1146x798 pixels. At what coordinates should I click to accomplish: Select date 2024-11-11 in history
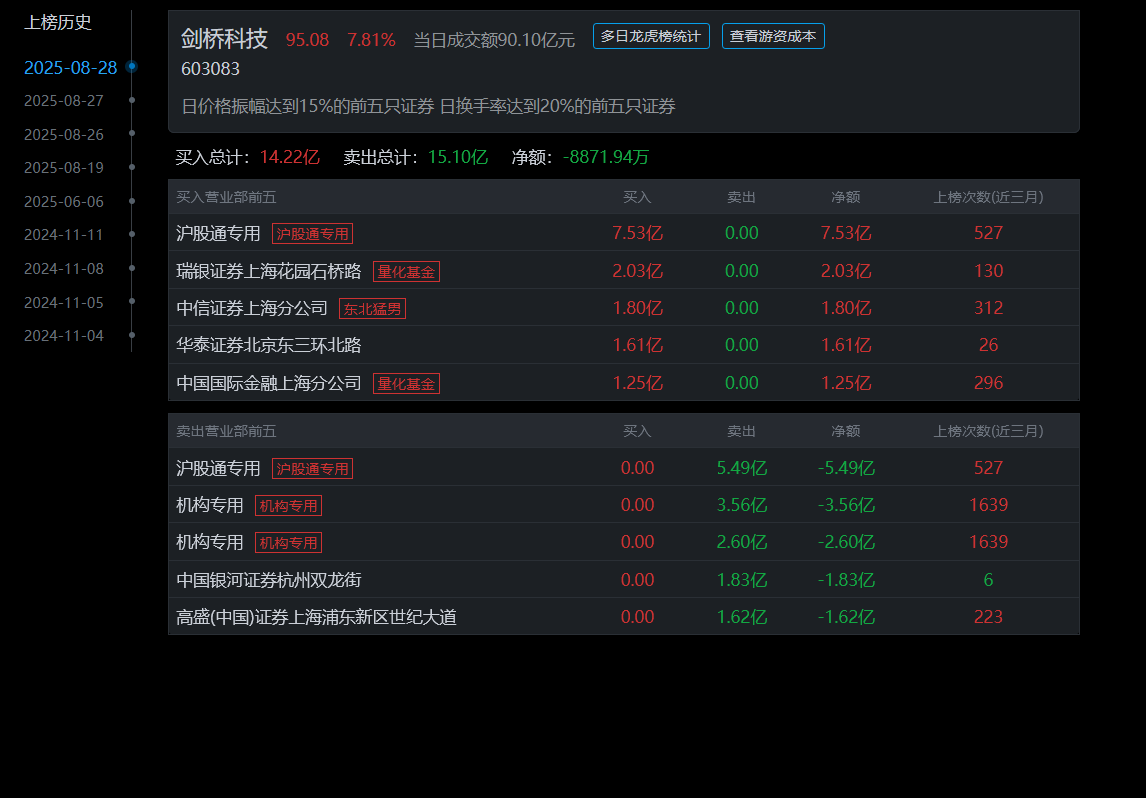click(64, 235)
